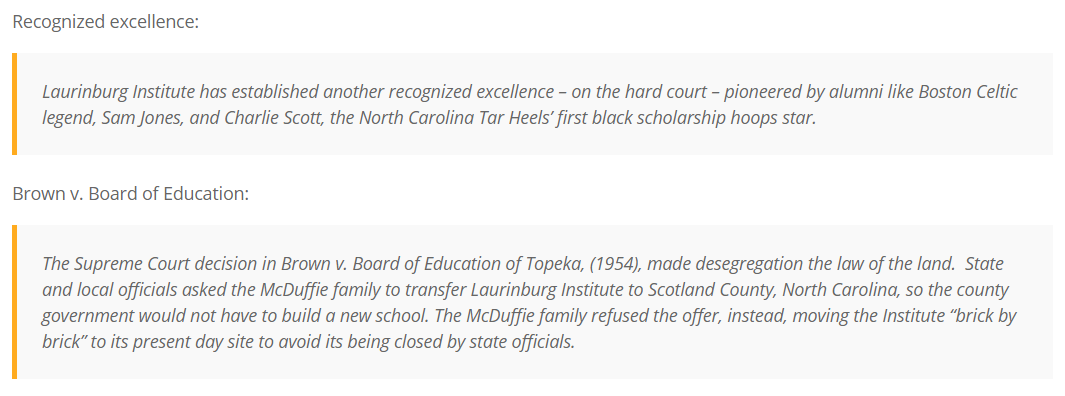Click the orange bar beside the Supreme Court quote
This screenshot has width=1065, height=396.
click(x=14, y=302)
